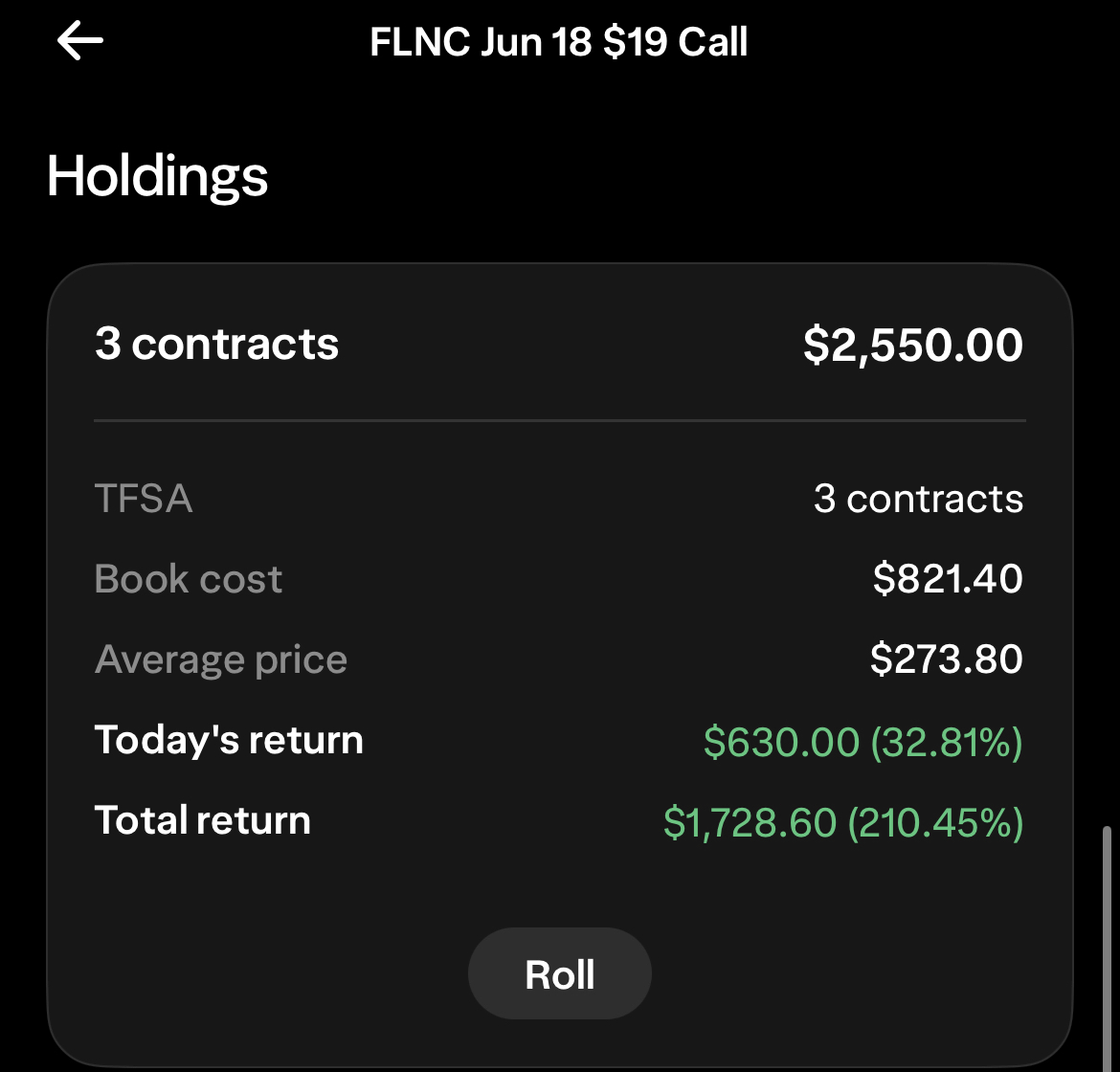Tap the $630.00 (32.81%) today's return
Screen dimensions: 1120x1072
point(862,742)
